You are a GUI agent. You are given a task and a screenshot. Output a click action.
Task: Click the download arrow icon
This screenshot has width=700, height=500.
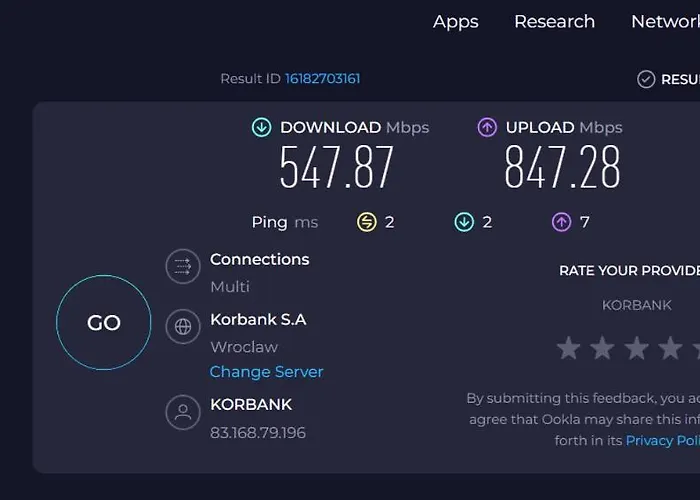coord(262,127)
